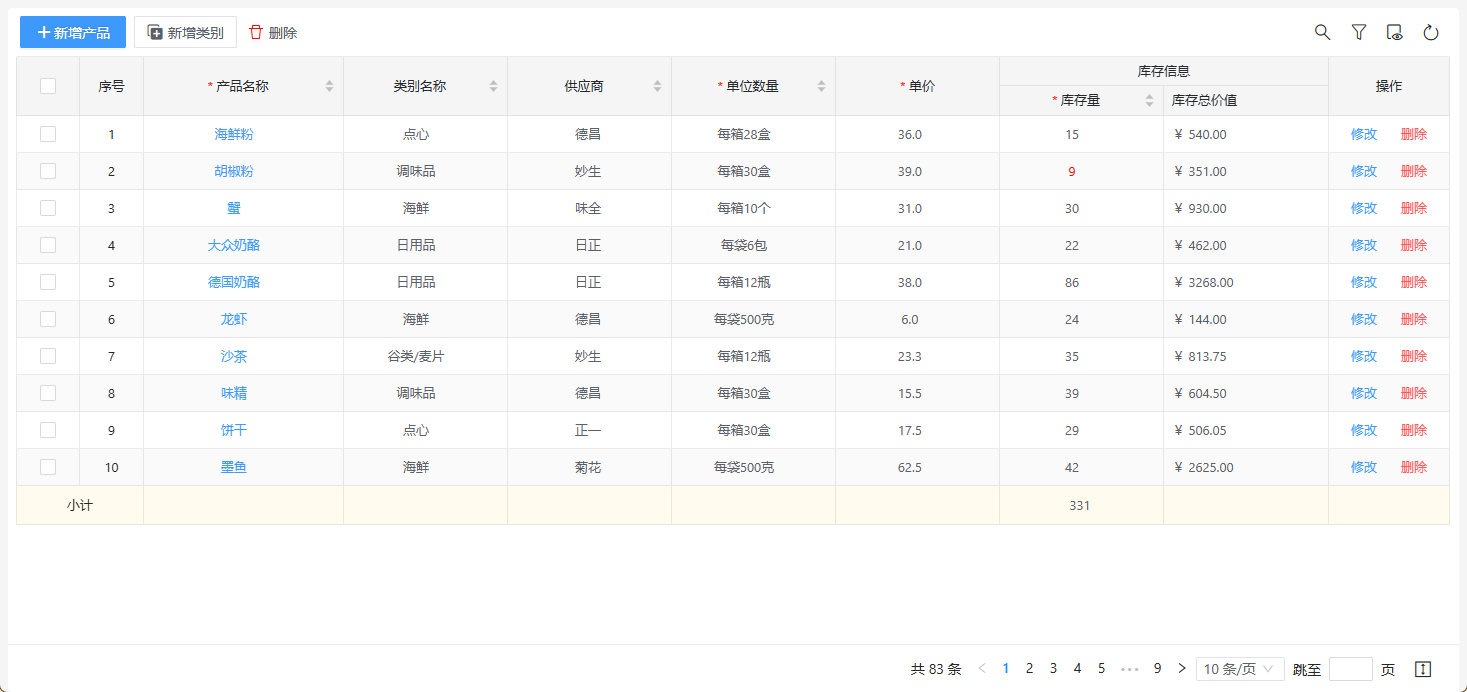This screenshot has height=692, width=1467.
Task: Click the 跳至 page number input field
Action: (1350, 669)
